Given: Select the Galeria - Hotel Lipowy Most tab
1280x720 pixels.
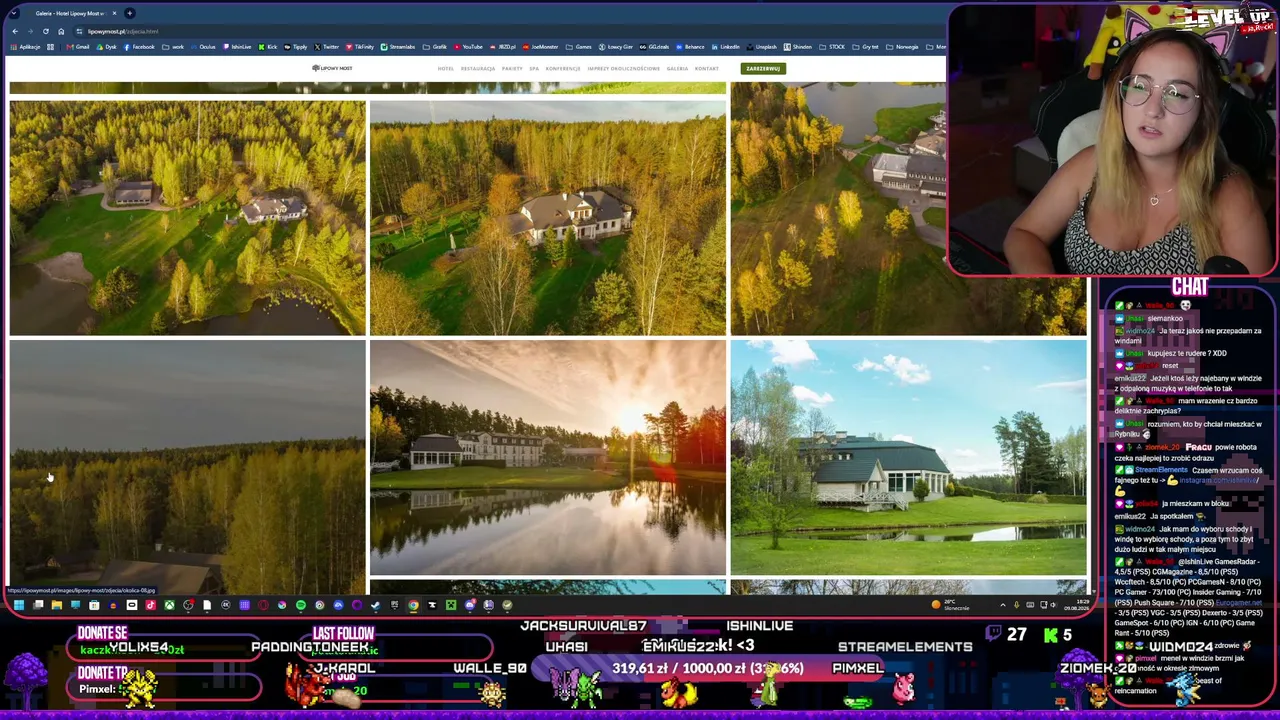Looking at the screenshot, I should click(x=70, y=13).
